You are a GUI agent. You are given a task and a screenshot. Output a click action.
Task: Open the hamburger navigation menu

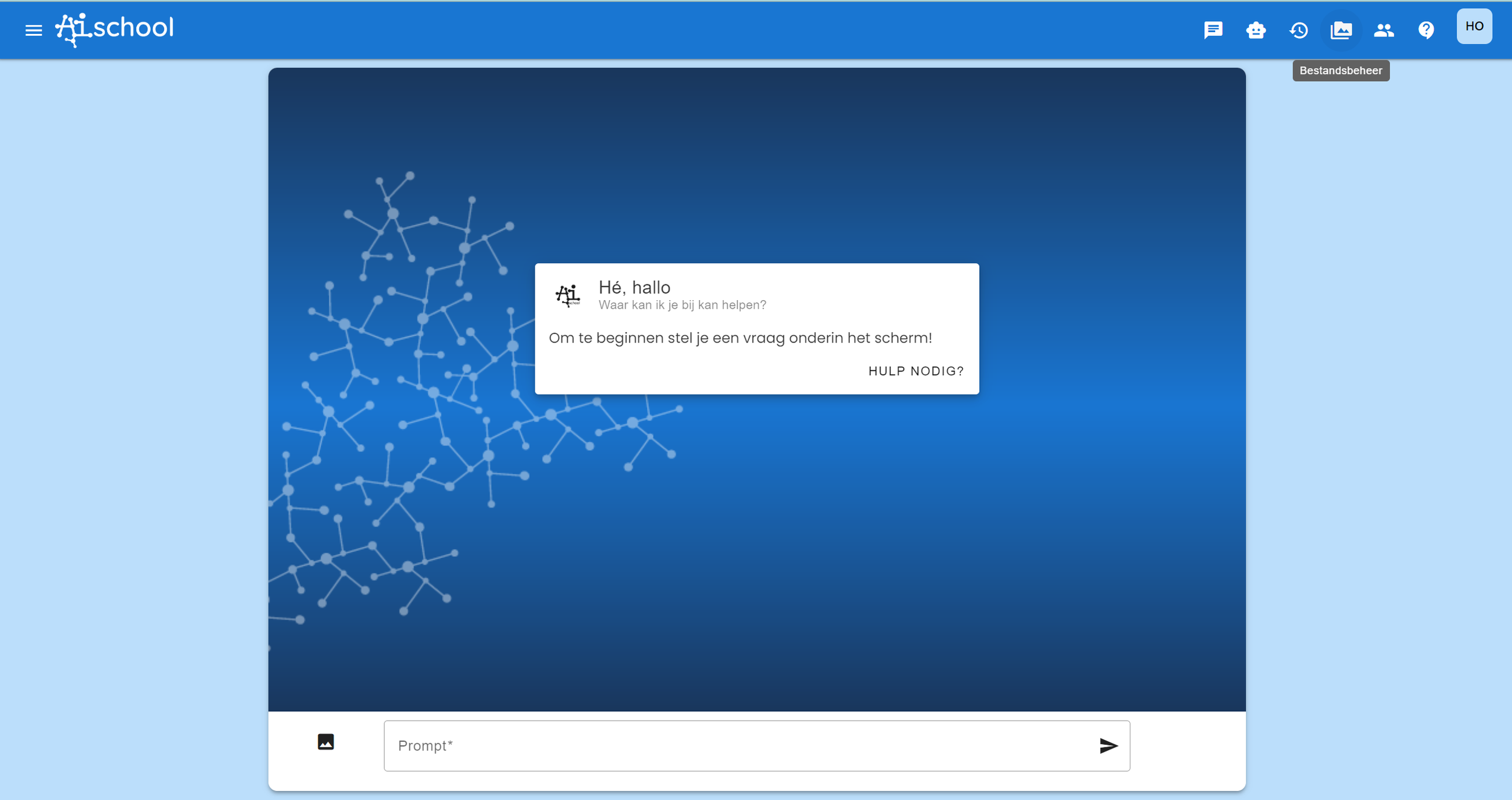tap(34, 30)
